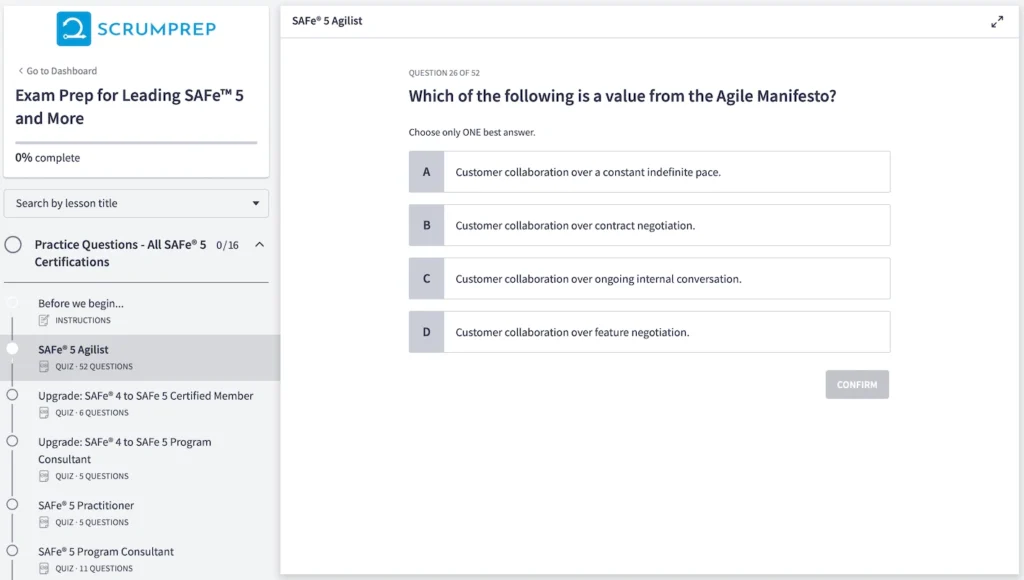Viewport: 1024px width, 580px height.
Task: Mark the Practice Questions completion circle
Action: 12,244
